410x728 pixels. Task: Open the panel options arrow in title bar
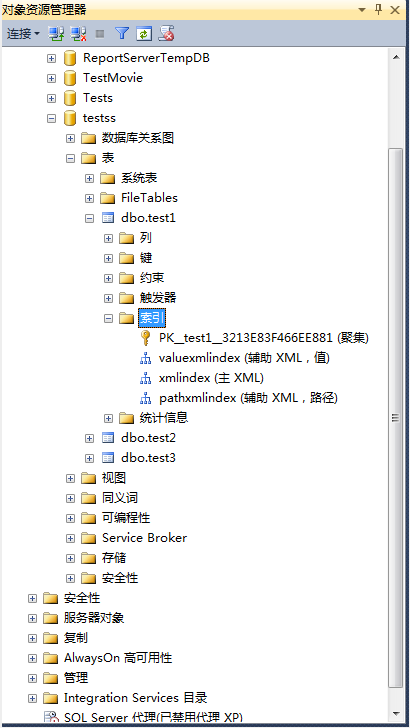362,10
